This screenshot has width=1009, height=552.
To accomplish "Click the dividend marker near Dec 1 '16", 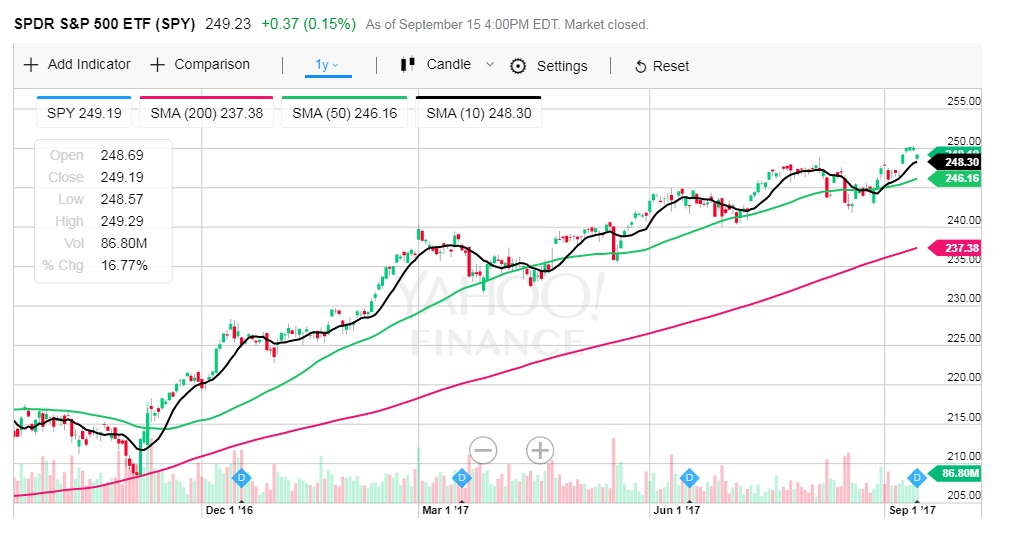I will (241, 478).
